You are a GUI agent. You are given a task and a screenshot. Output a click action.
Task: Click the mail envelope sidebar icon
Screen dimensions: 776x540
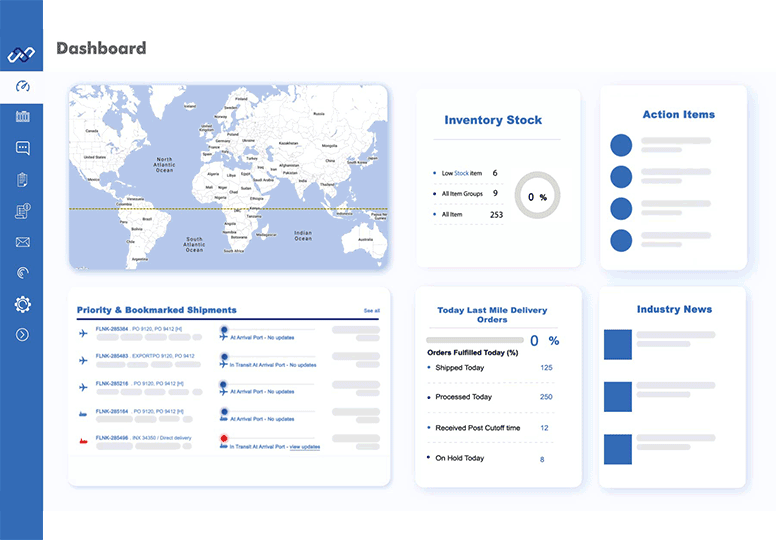(22, 242)
